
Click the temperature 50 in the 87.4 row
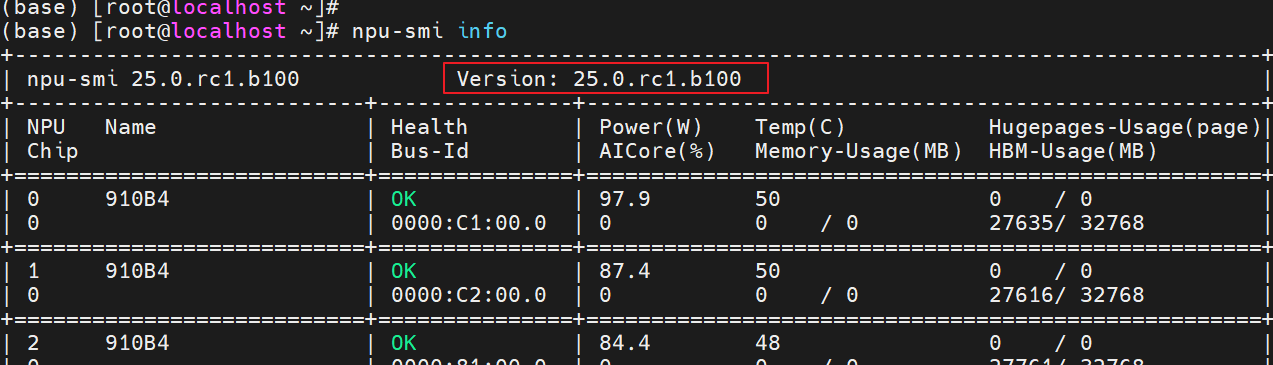767,271
